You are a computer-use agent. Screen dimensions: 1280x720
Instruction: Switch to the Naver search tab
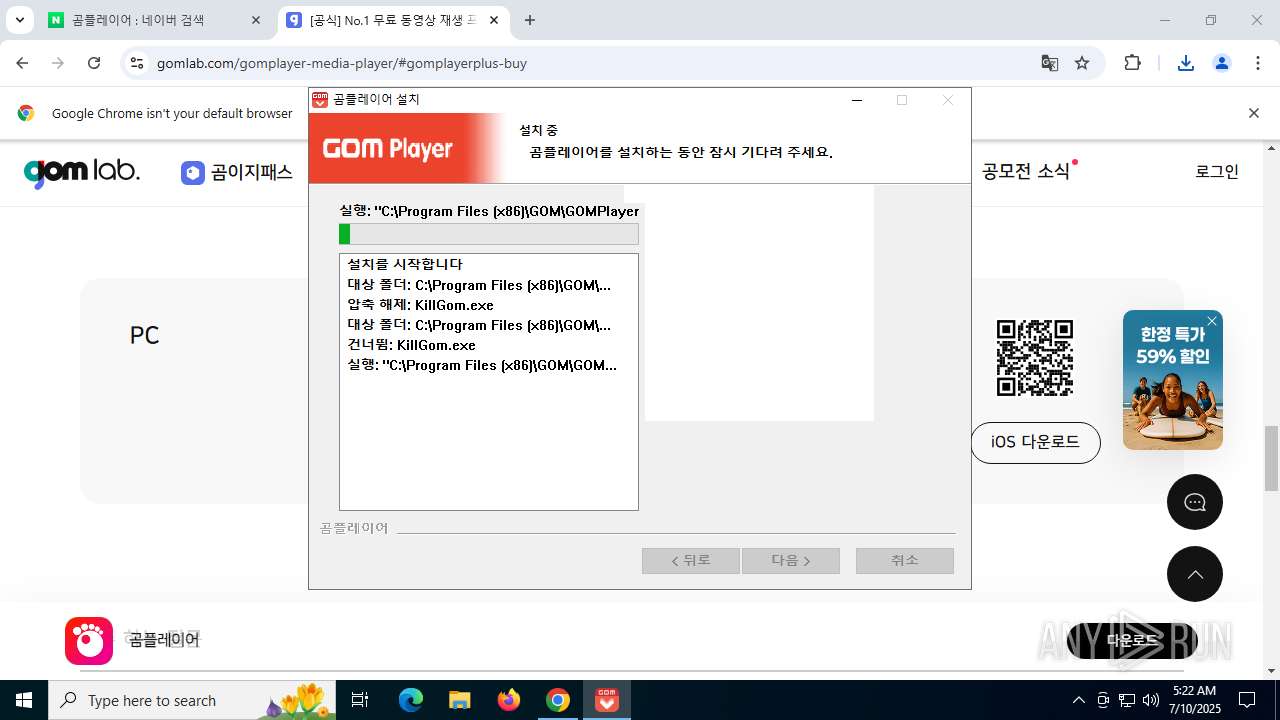[155, 20]
